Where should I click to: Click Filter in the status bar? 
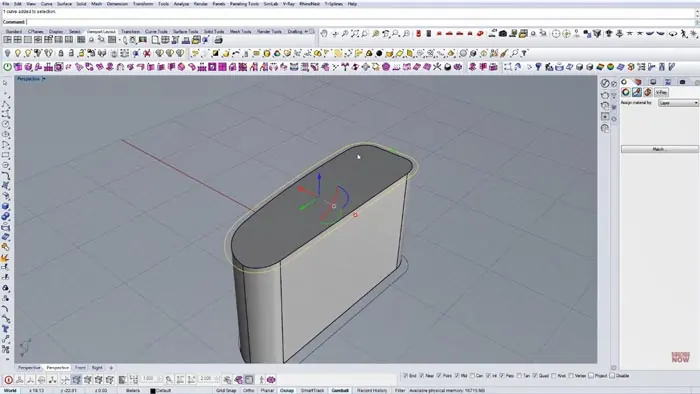400,390
